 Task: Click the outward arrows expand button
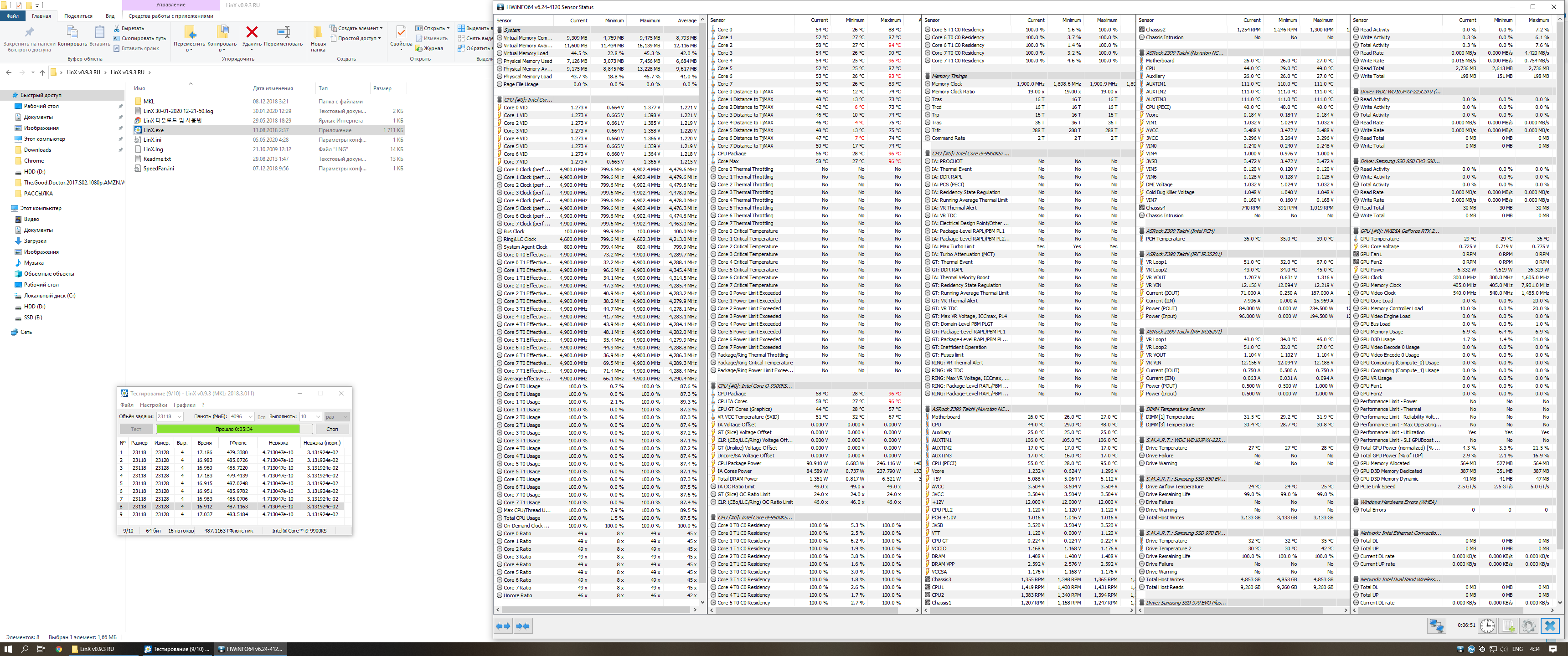tap(503, 625)
